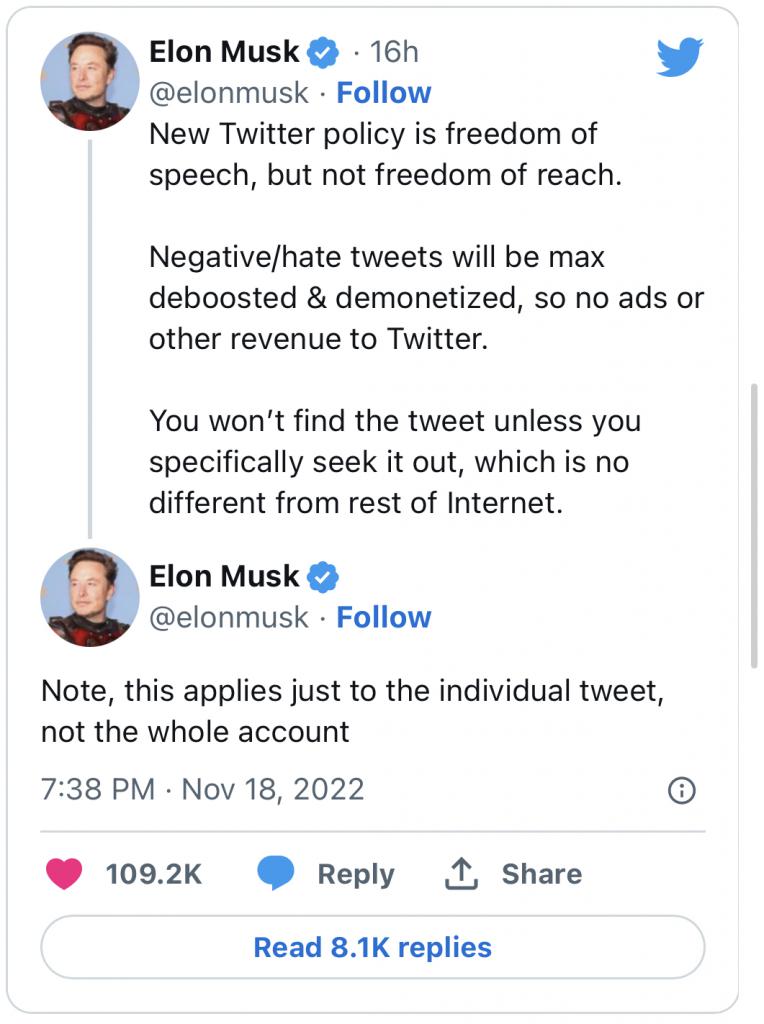Screen dimensions: 764x1024
Task: Follow the account from the first tweet header
Action: point(383,93)
